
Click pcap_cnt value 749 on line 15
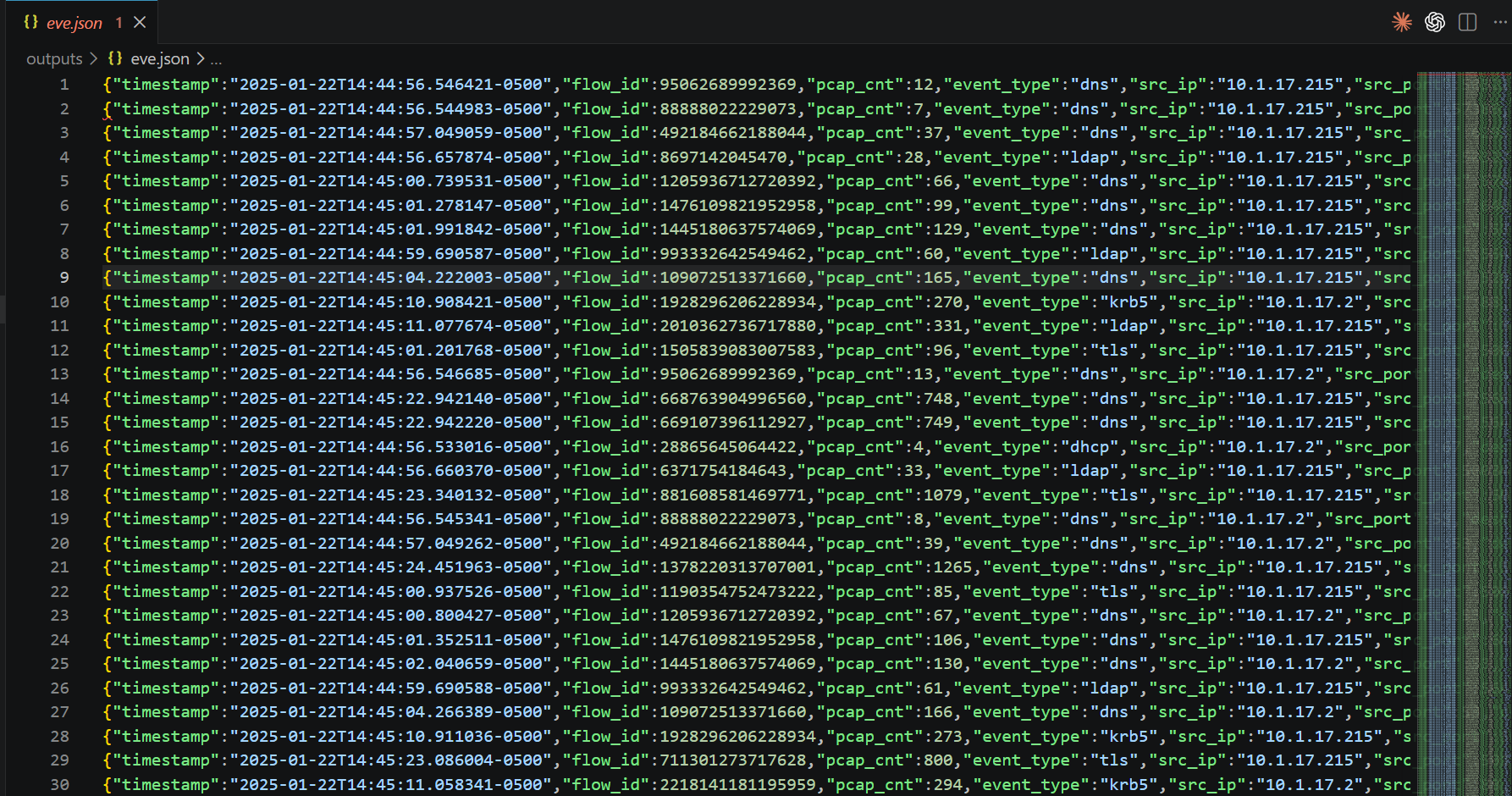click(939, 423)
